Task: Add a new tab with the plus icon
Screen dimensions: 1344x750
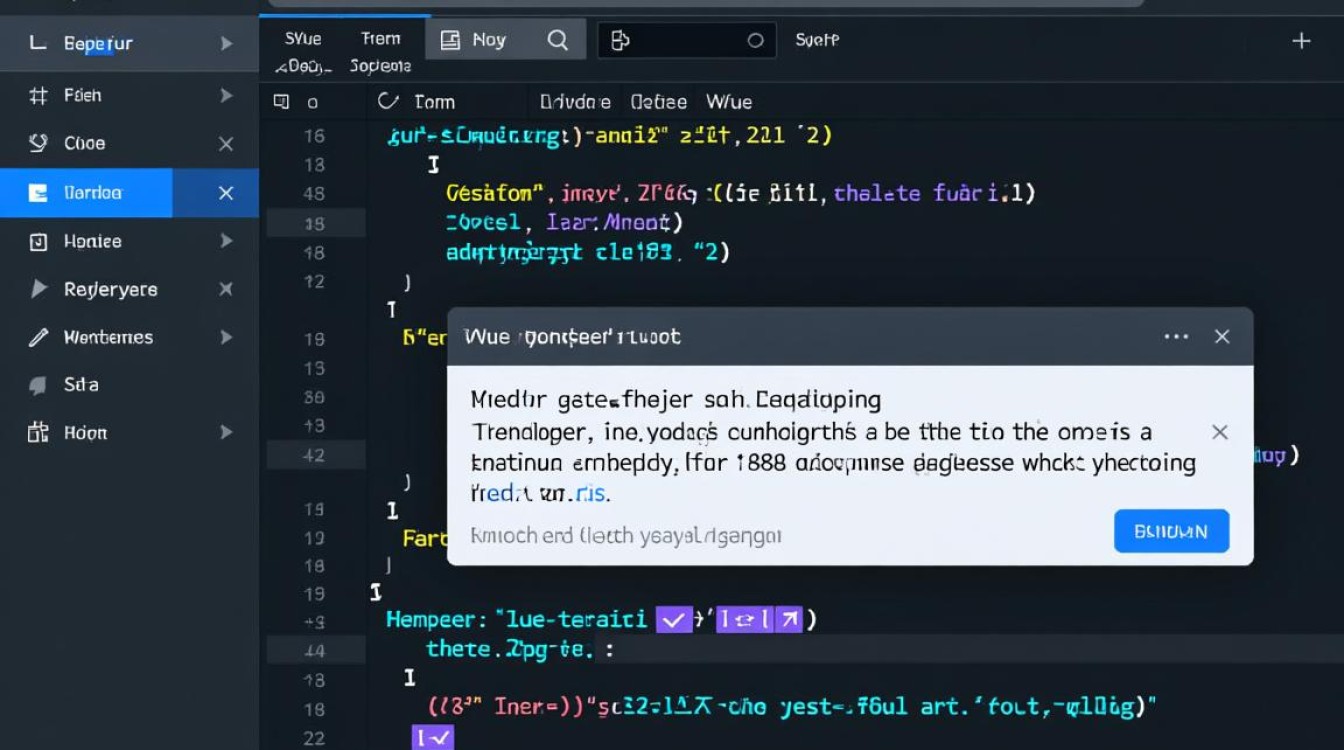Action: (x=1301, y=40)
